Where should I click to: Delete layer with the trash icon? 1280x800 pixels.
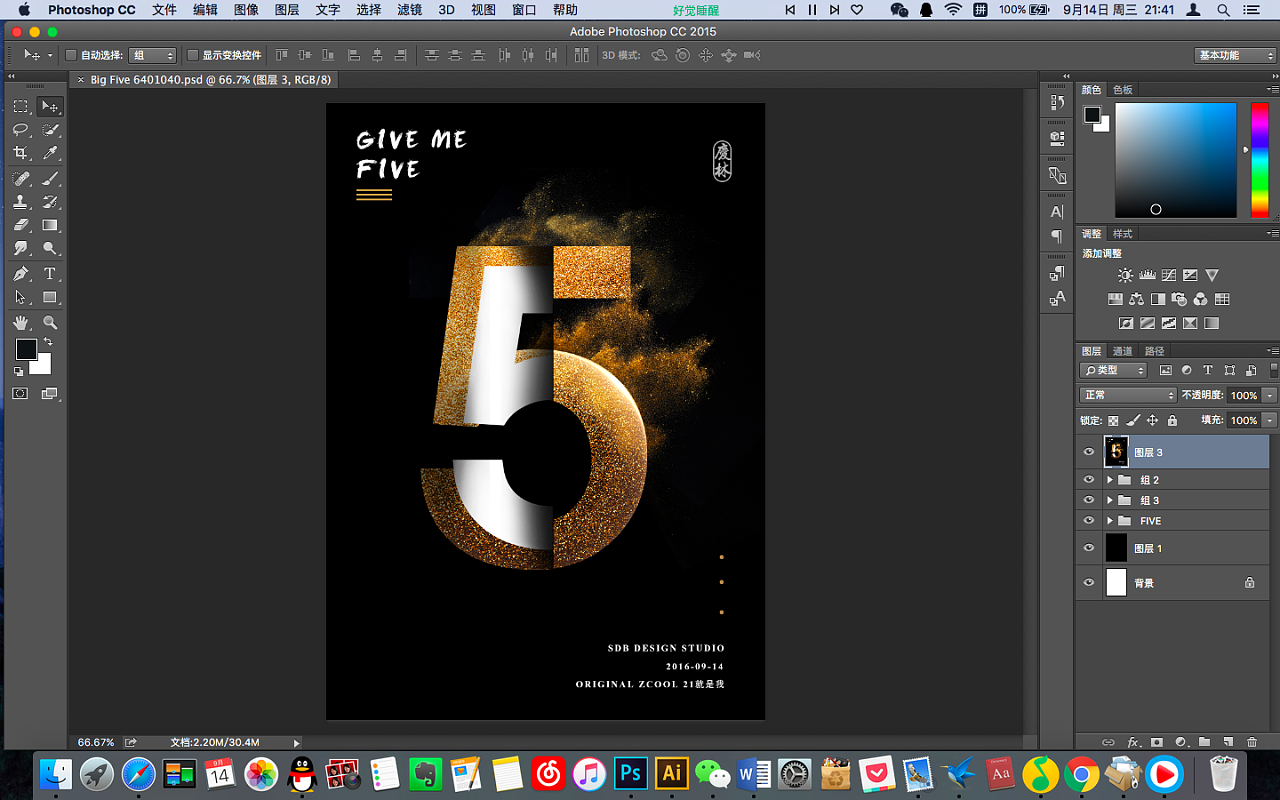point(1252,742)
